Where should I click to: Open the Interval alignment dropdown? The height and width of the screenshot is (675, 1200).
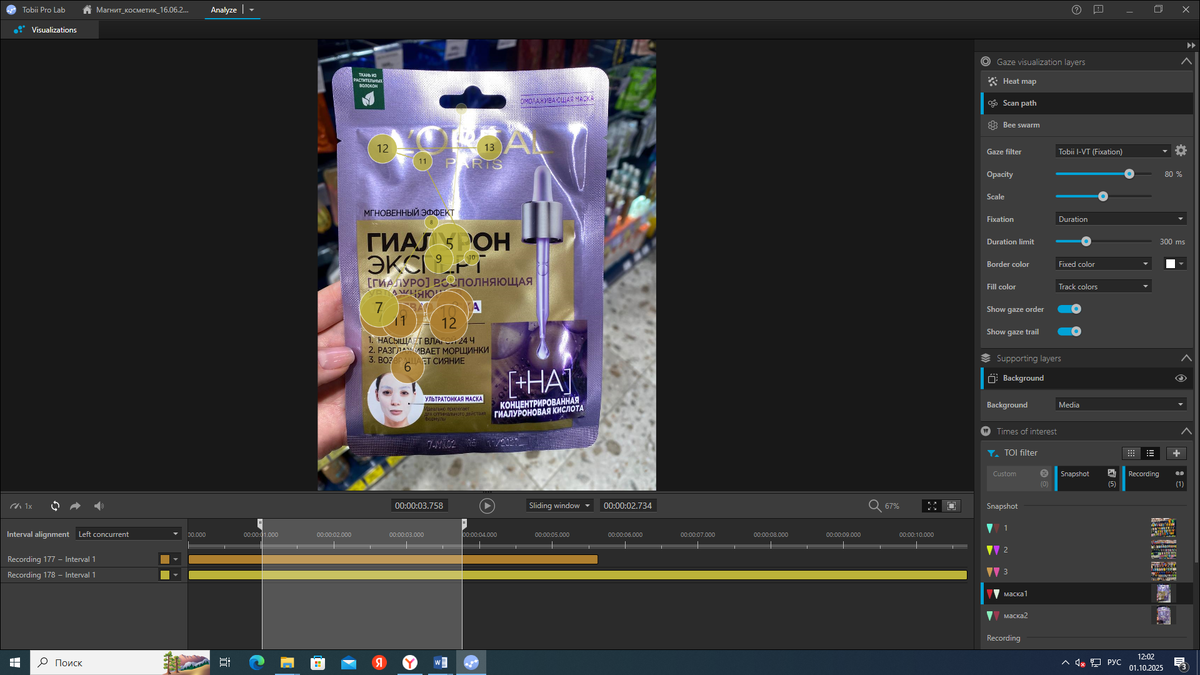click(x=129, y=534)
